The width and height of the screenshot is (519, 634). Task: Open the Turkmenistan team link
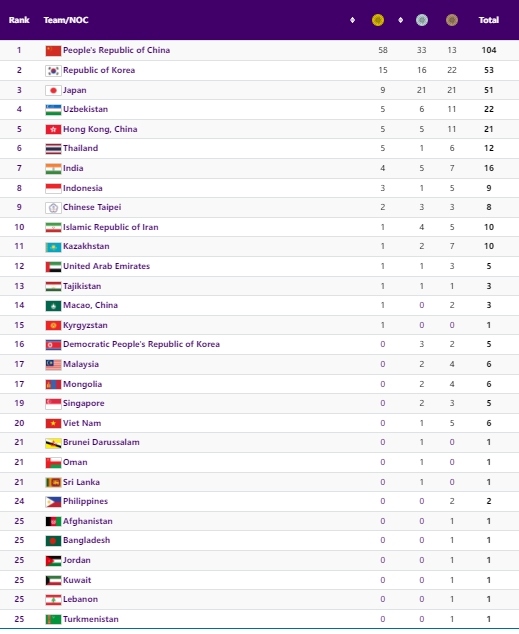click(91, 619)
